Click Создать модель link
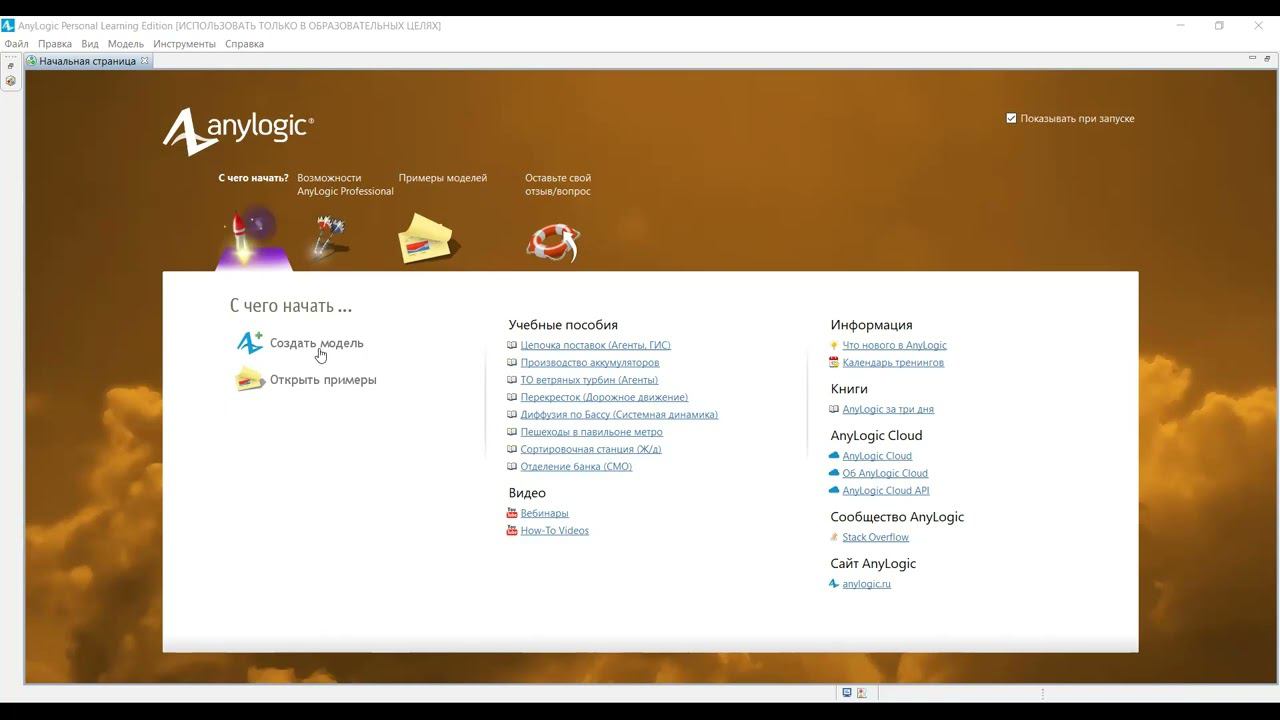Viewport: 1280px width, 720px height. tap(317, 343)
